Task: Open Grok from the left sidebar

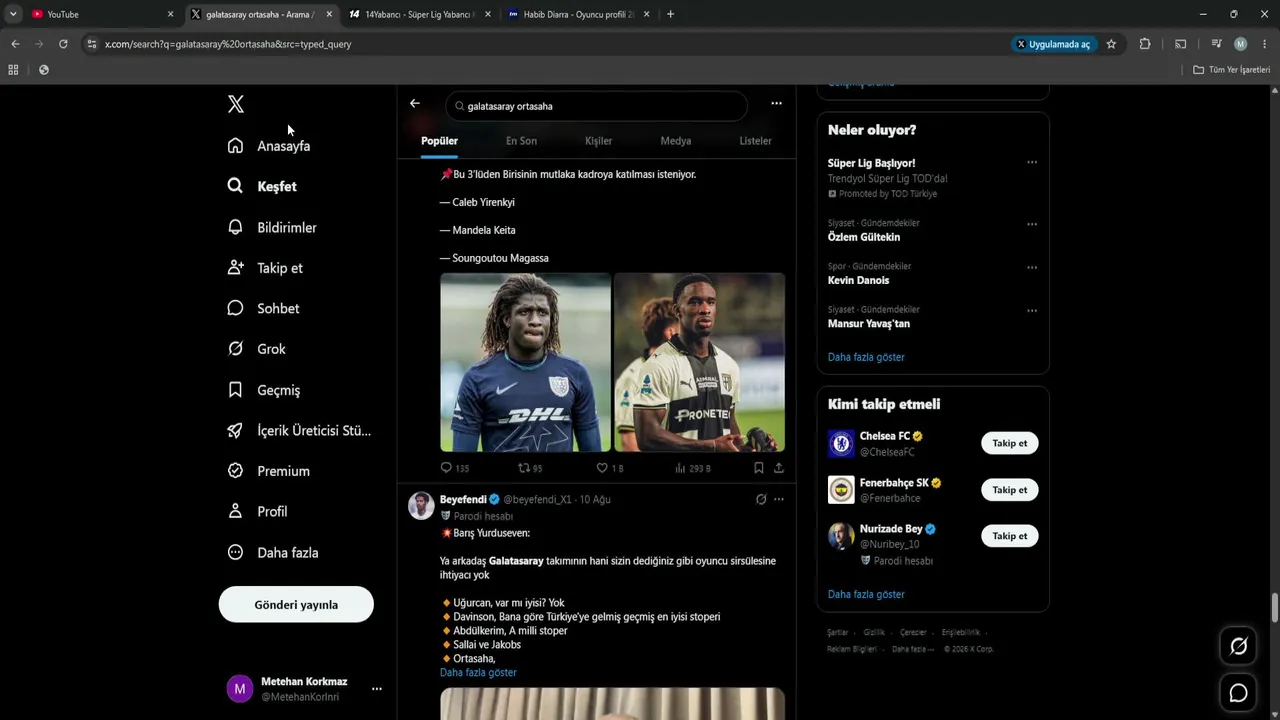Action: [256, 349]
